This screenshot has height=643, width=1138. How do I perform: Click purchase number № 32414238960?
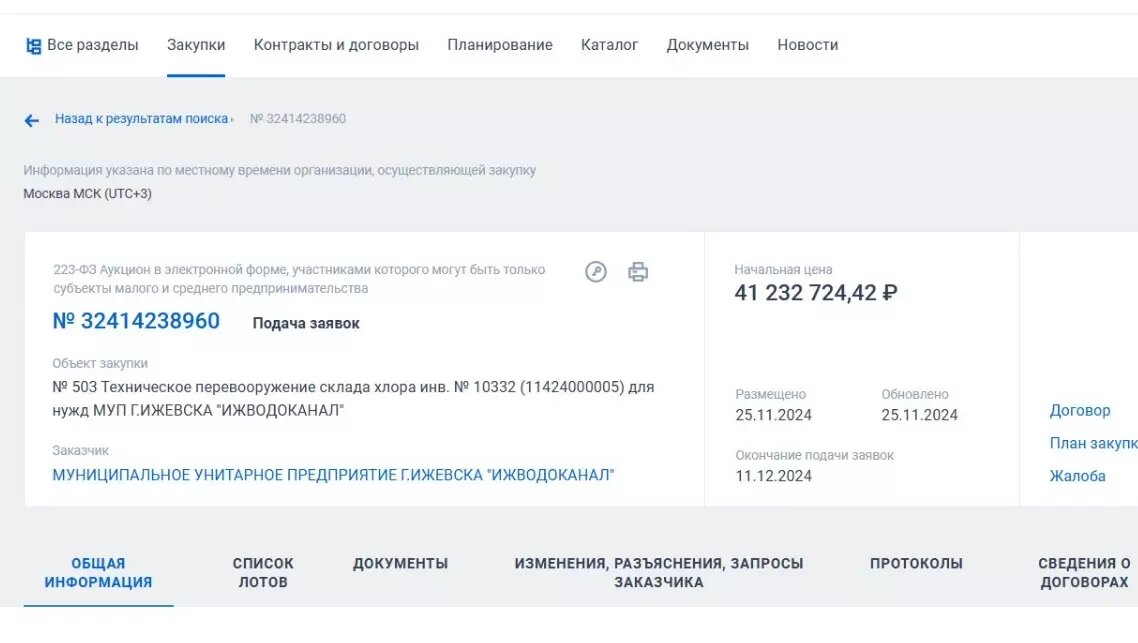[138, 321]
